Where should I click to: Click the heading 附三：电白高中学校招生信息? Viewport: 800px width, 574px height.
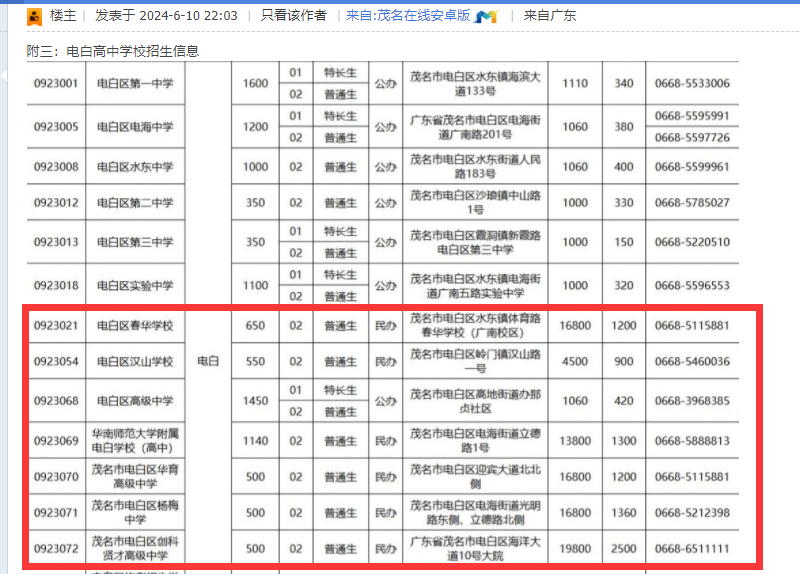tap(113, 51)
